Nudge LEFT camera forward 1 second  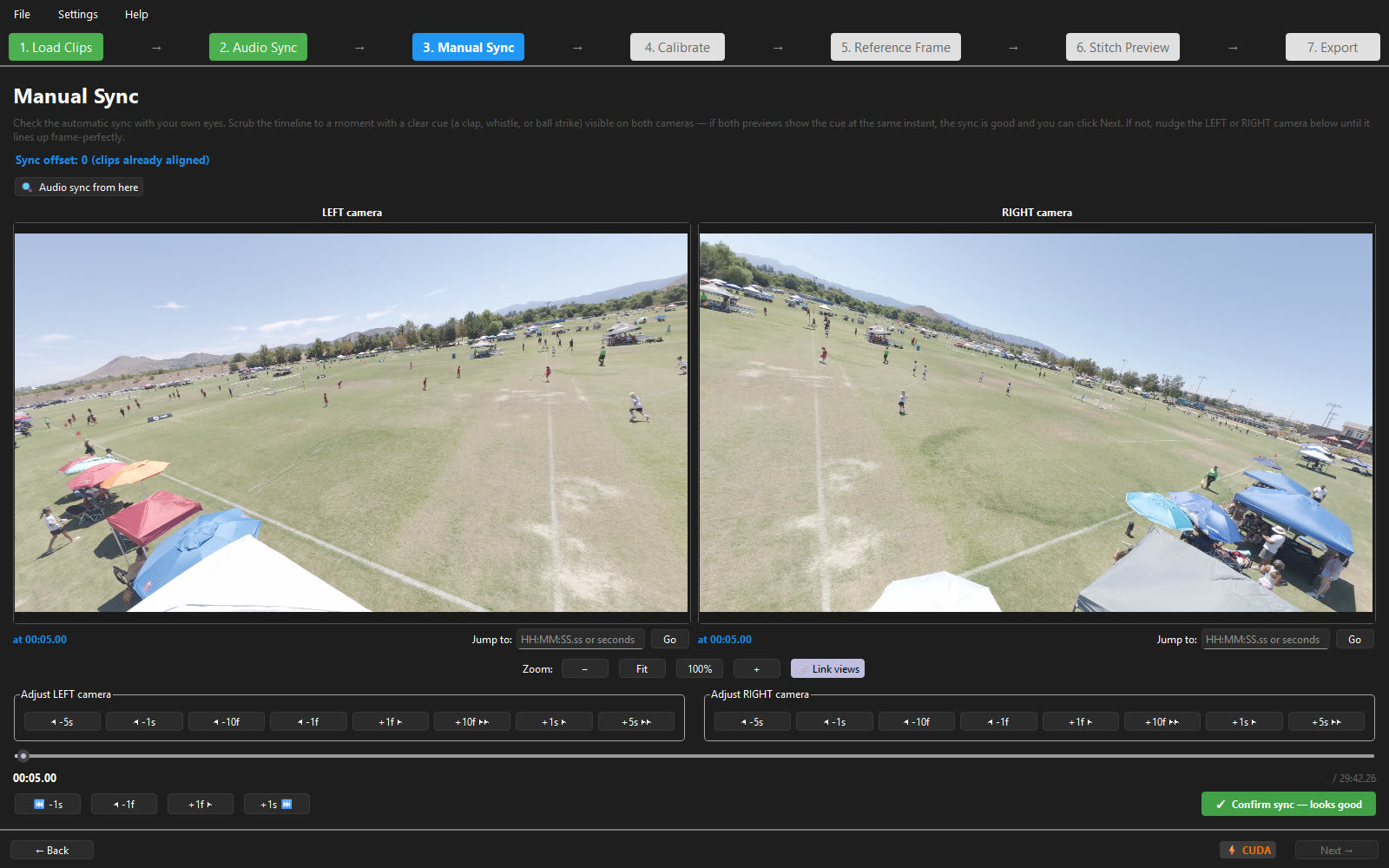[554, 721]
